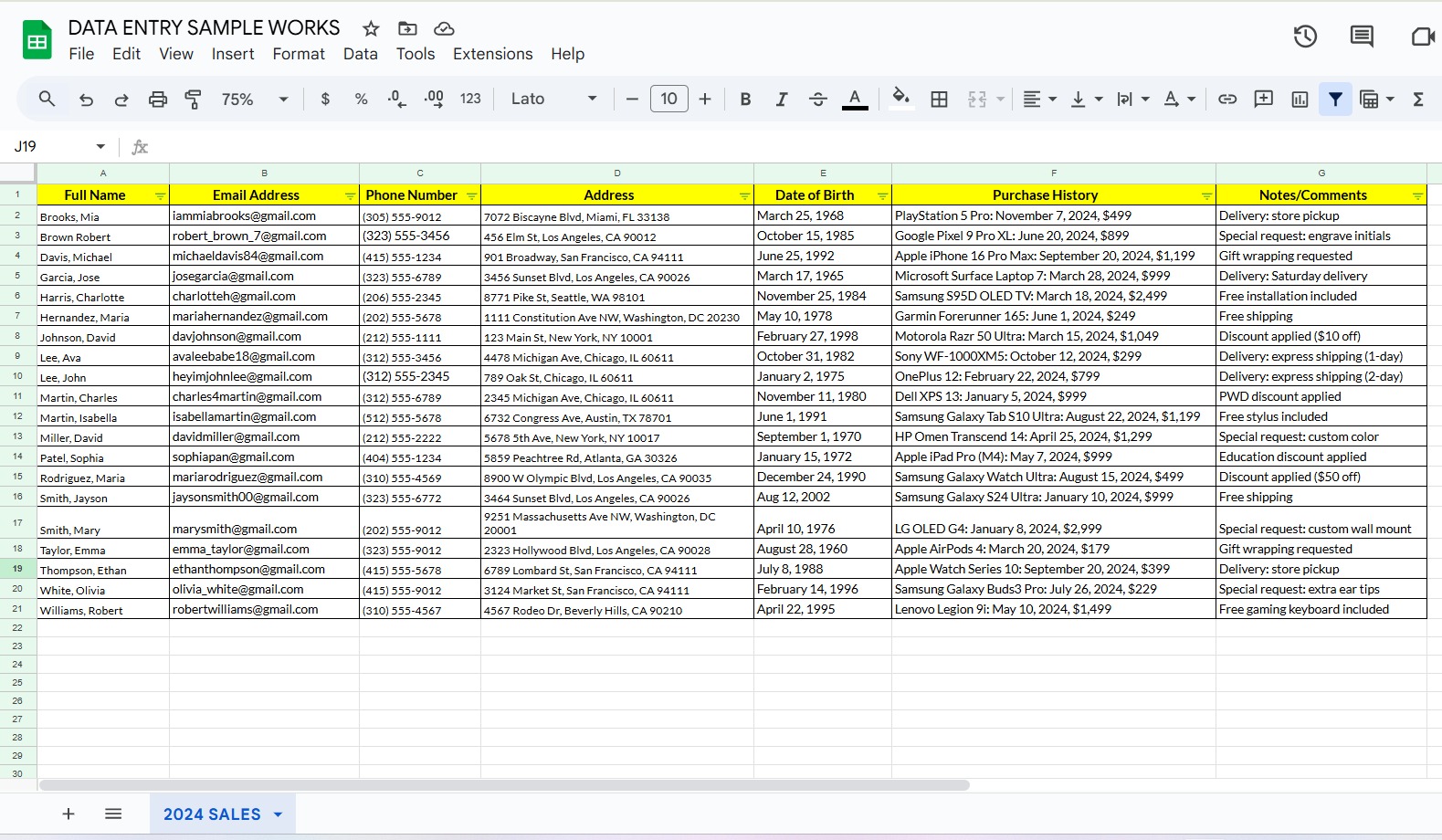Open the horizontal align dropdown

[x=1039, y=99]
